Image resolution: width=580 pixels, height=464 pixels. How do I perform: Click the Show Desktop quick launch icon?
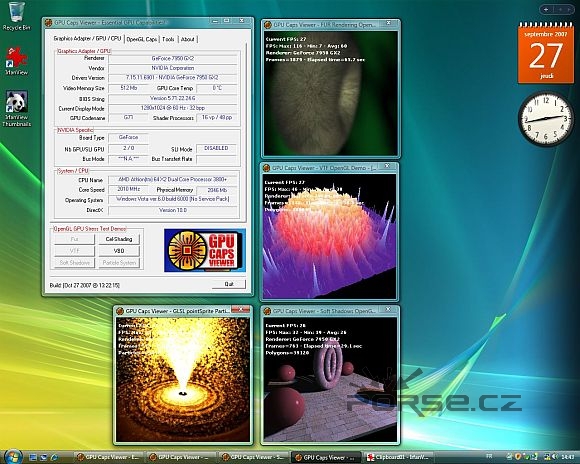(33, 457)
